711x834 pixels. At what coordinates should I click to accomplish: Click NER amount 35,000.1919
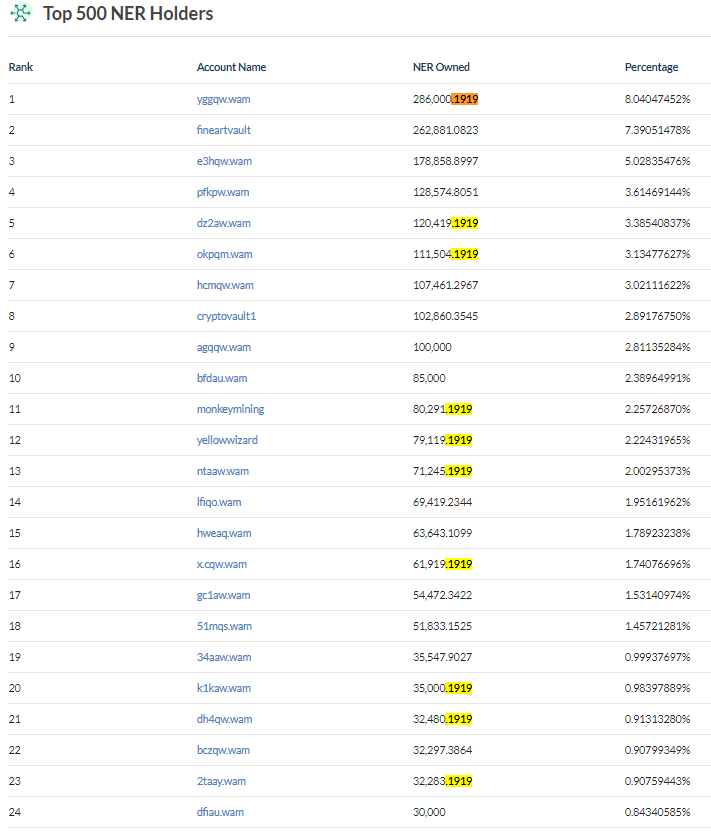[x=442, y=688]
